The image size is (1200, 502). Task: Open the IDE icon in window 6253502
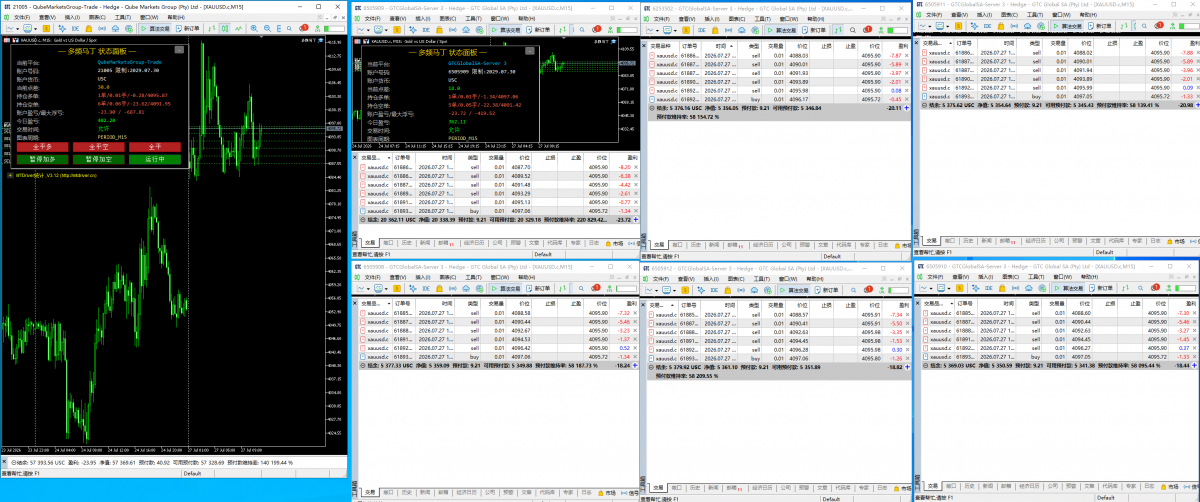coord(702,30)
